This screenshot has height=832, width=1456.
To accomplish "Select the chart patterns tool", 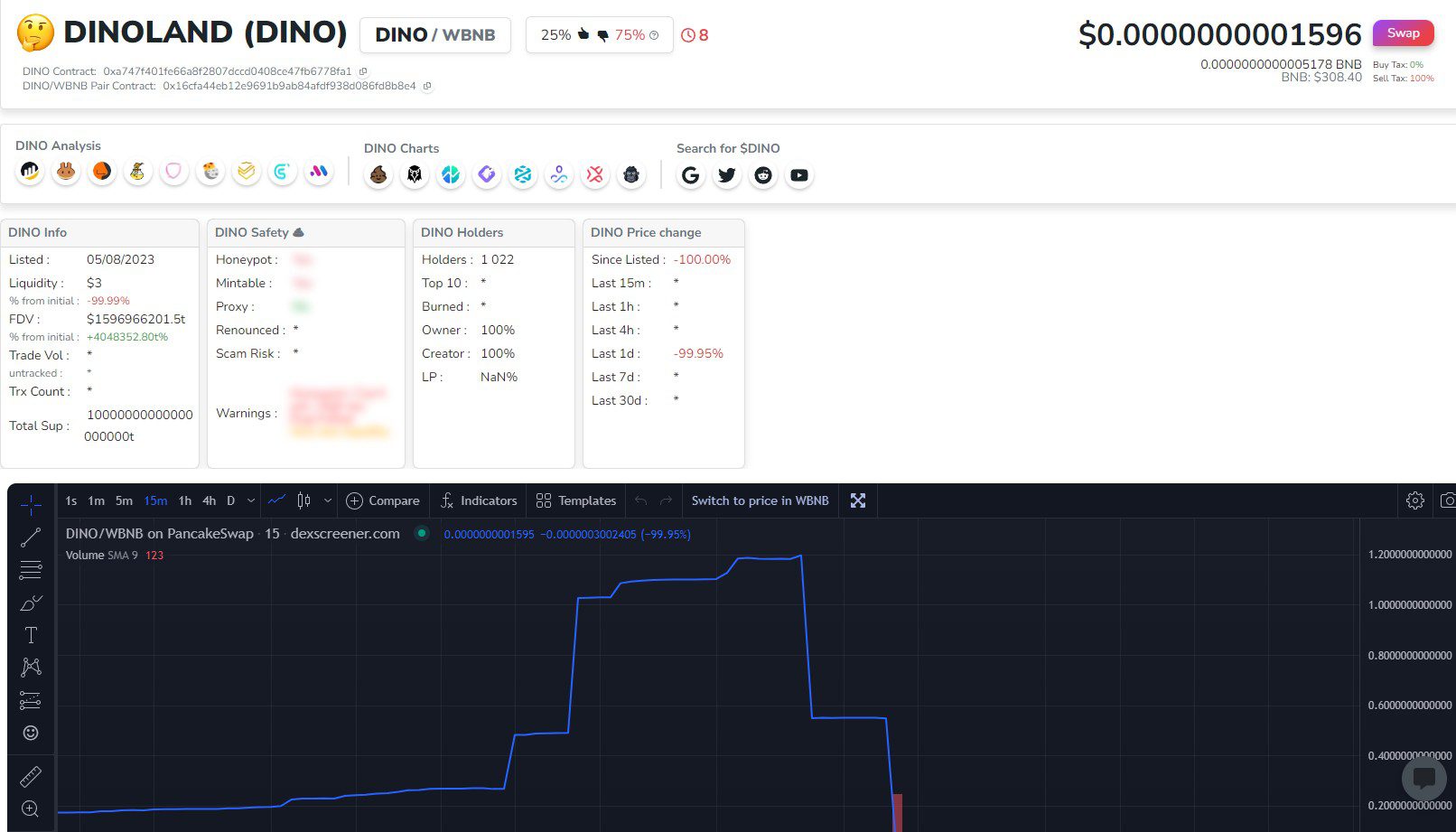I will [31, 668].
